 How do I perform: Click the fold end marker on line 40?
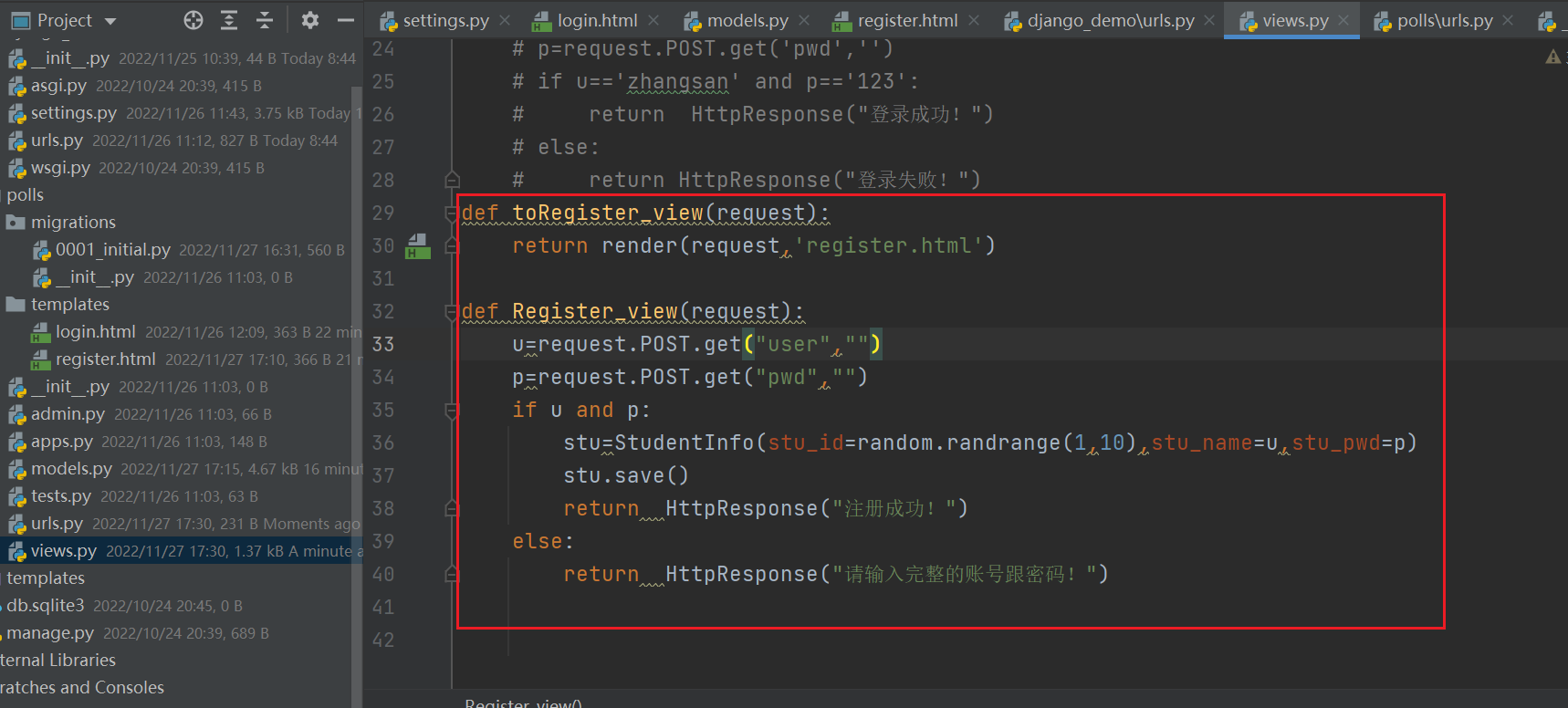coord(452,574)
